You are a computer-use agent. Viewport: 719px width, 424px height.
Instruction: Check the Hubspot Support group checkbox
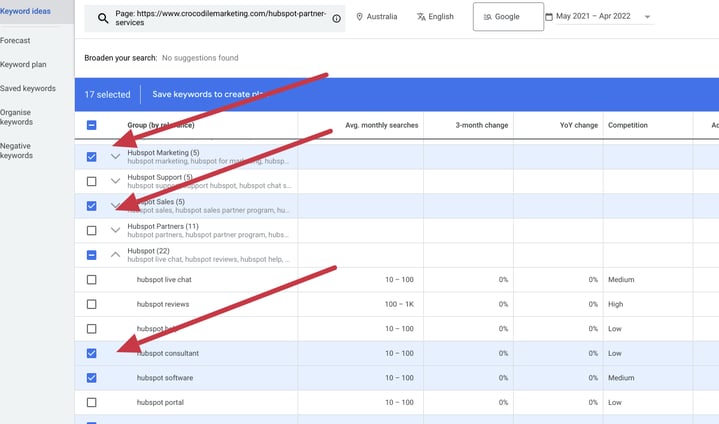[92, 182]
